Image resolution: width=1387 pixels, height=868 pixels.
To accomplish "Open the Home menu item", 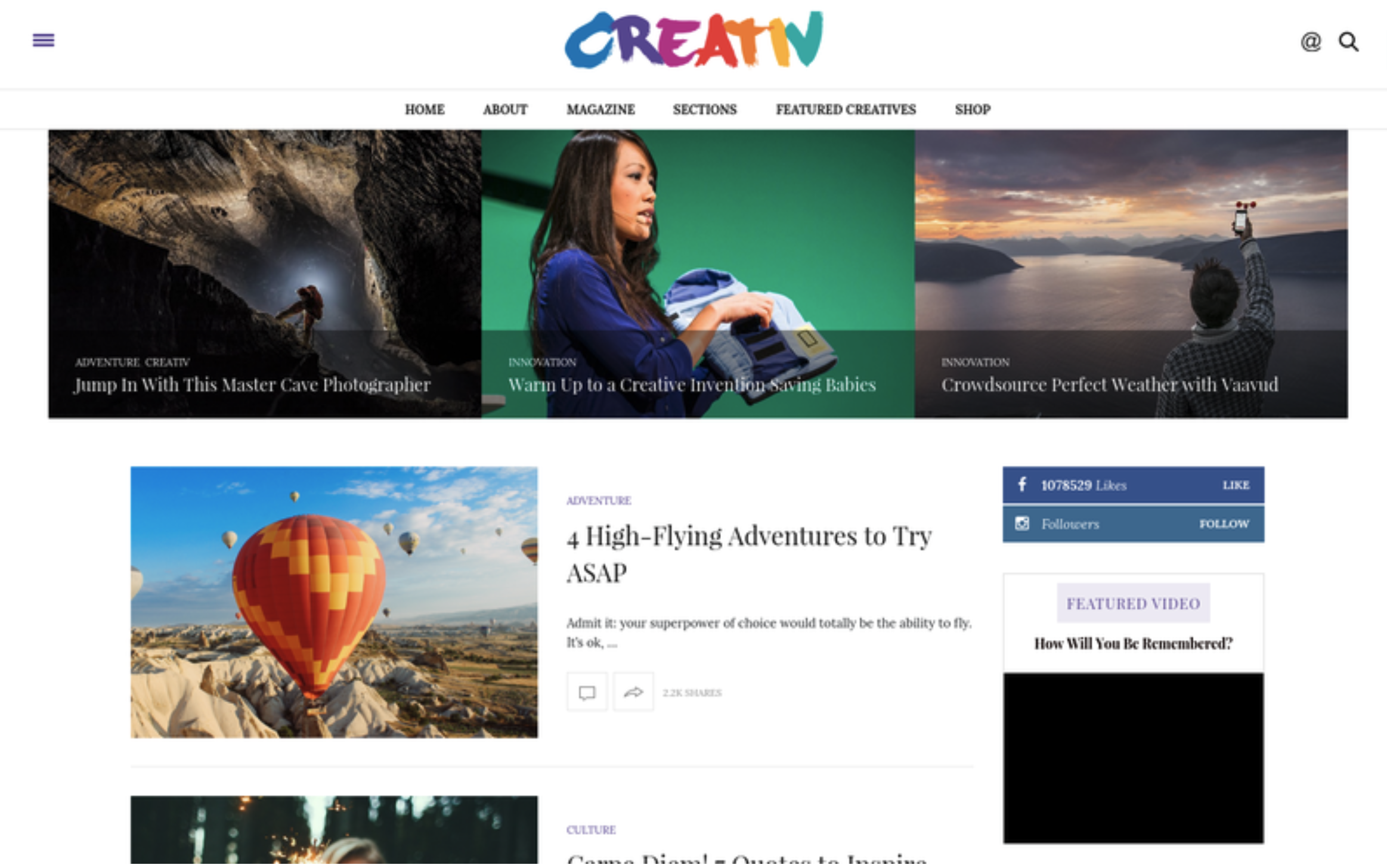I will 425,110.
